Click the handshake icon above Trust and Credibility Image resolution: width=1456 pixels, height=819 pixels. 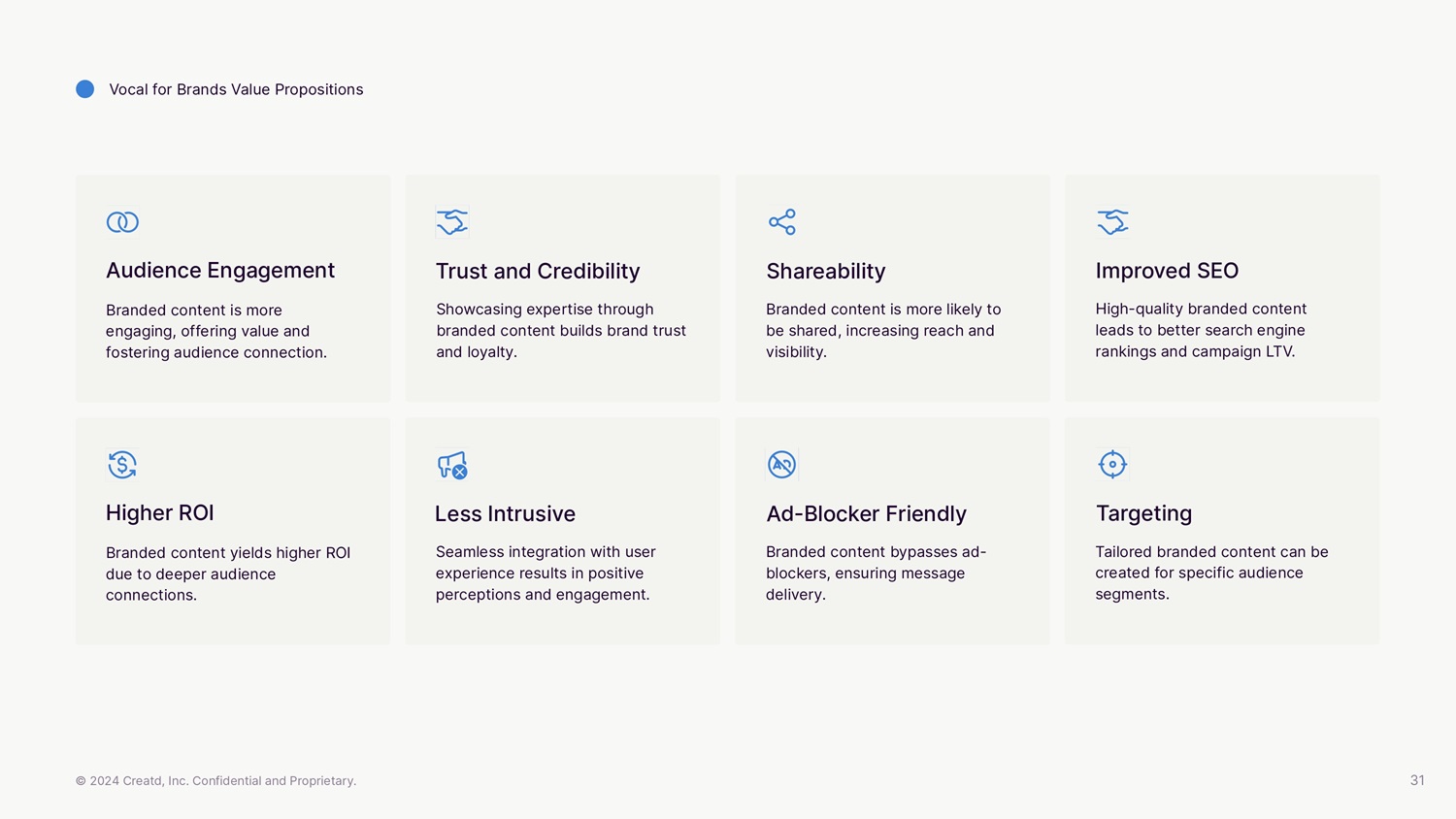point(452,222)
